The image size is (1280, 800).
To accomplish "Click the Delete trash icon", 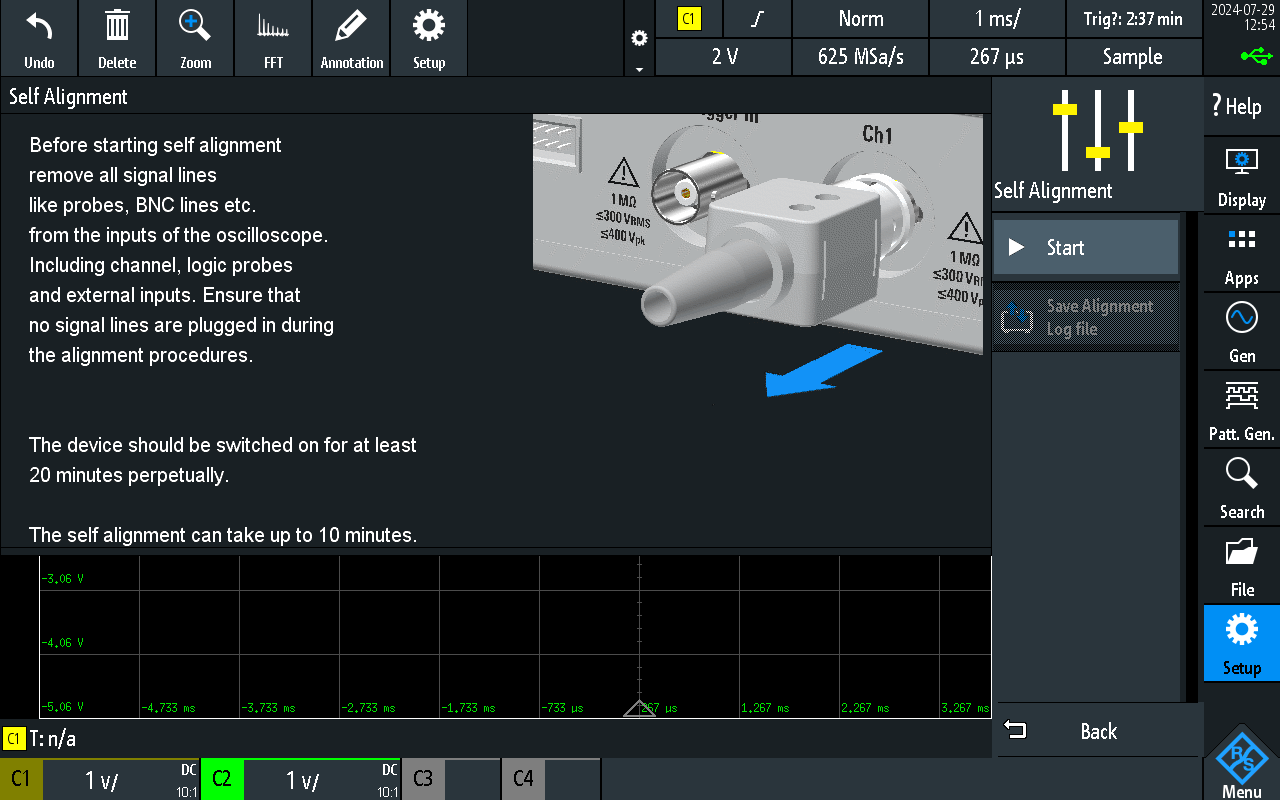I will (117, 38).
